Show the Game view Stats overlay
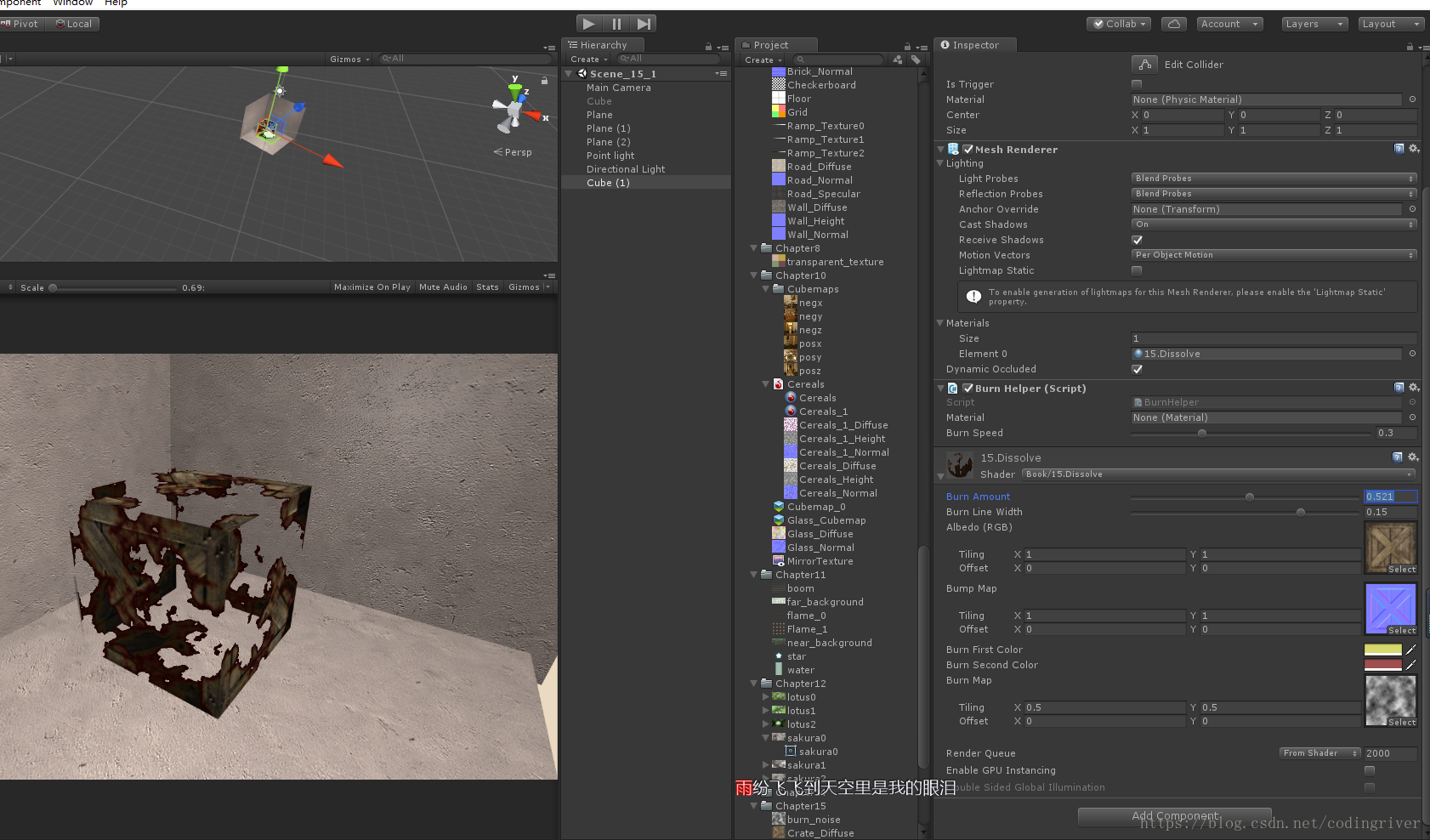 coord(487,287)
